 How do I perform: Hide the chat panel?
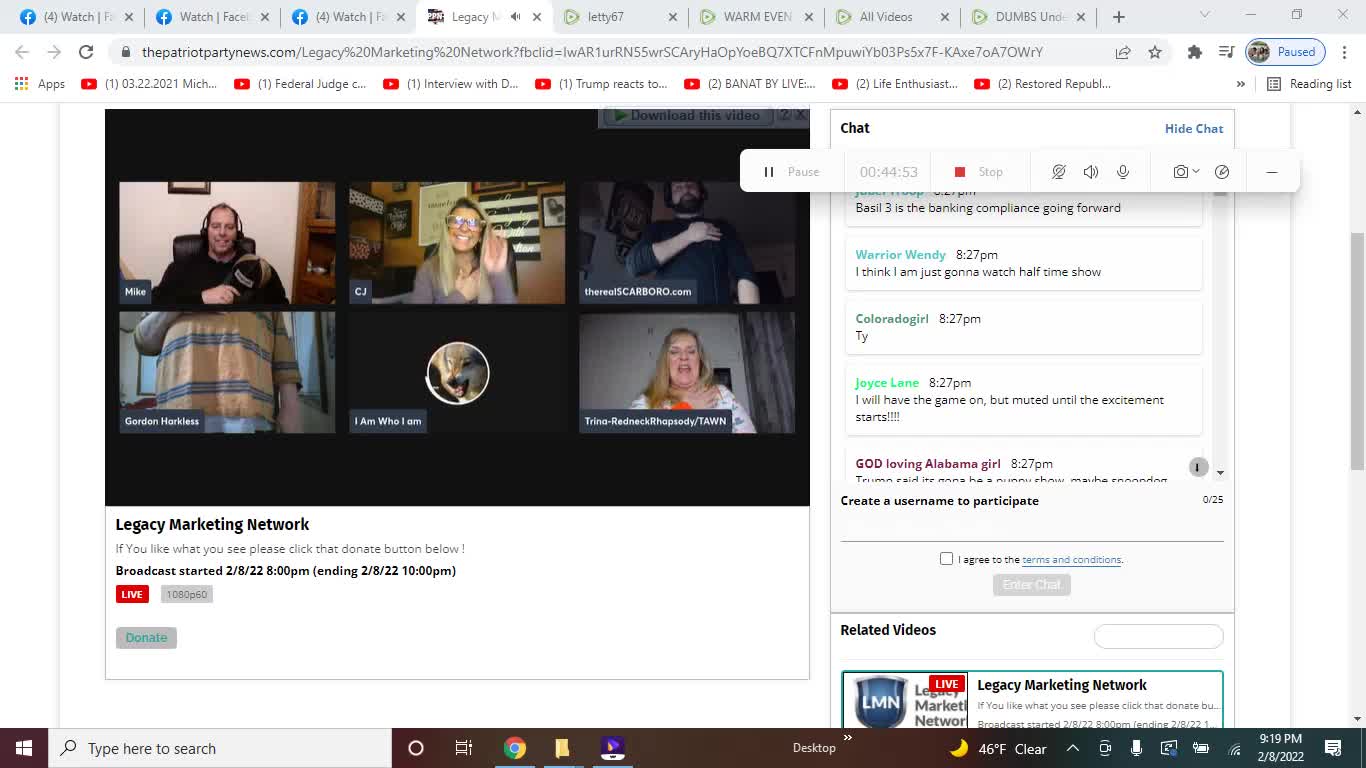pyautogui.click(x=1194, y=128)
